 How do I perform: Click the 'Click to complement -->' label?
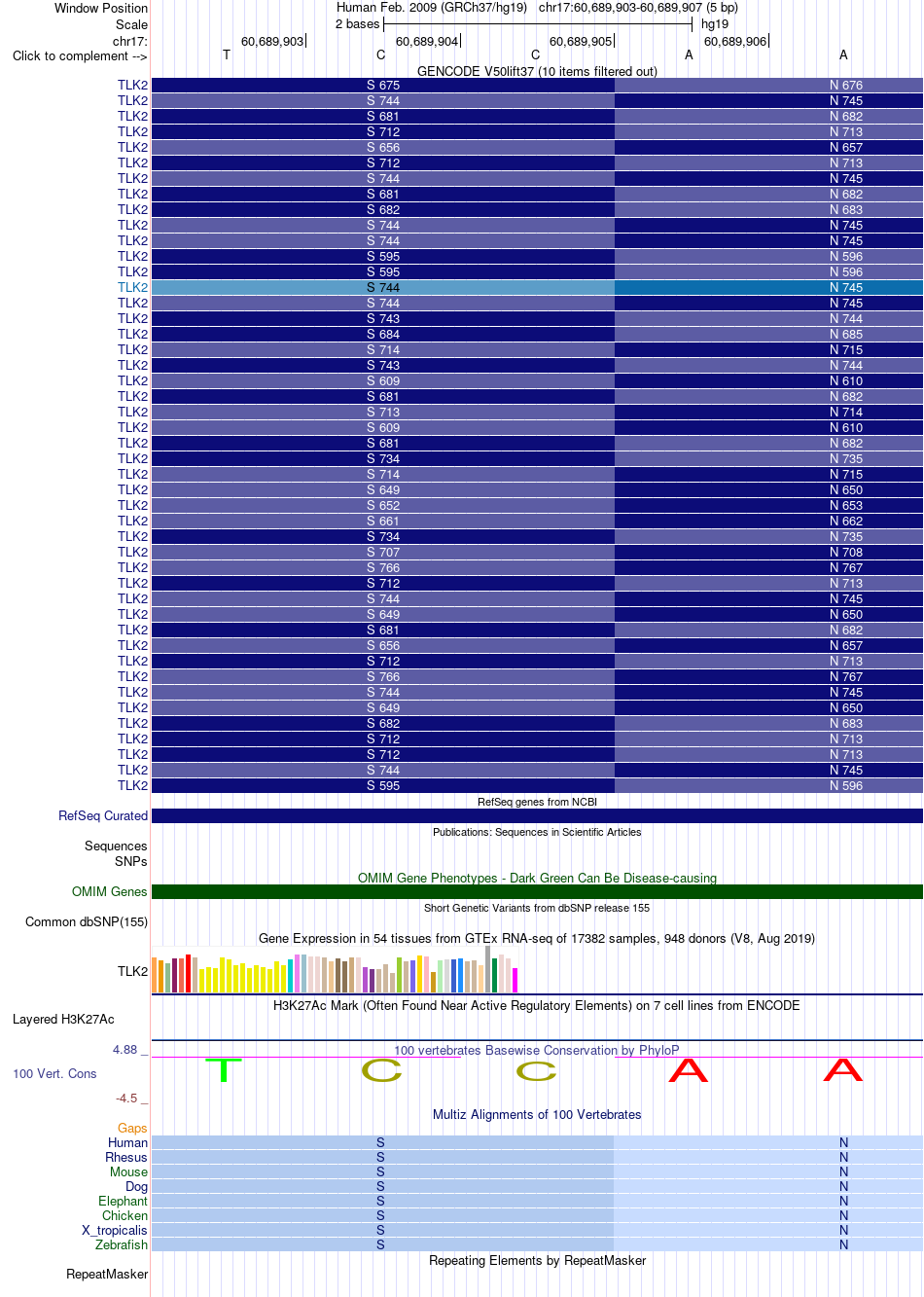(x=80, y=56)
